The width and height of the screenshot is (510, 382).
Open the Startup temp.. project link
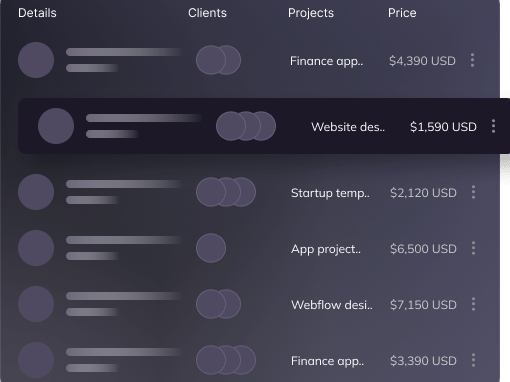coord(330,193)
